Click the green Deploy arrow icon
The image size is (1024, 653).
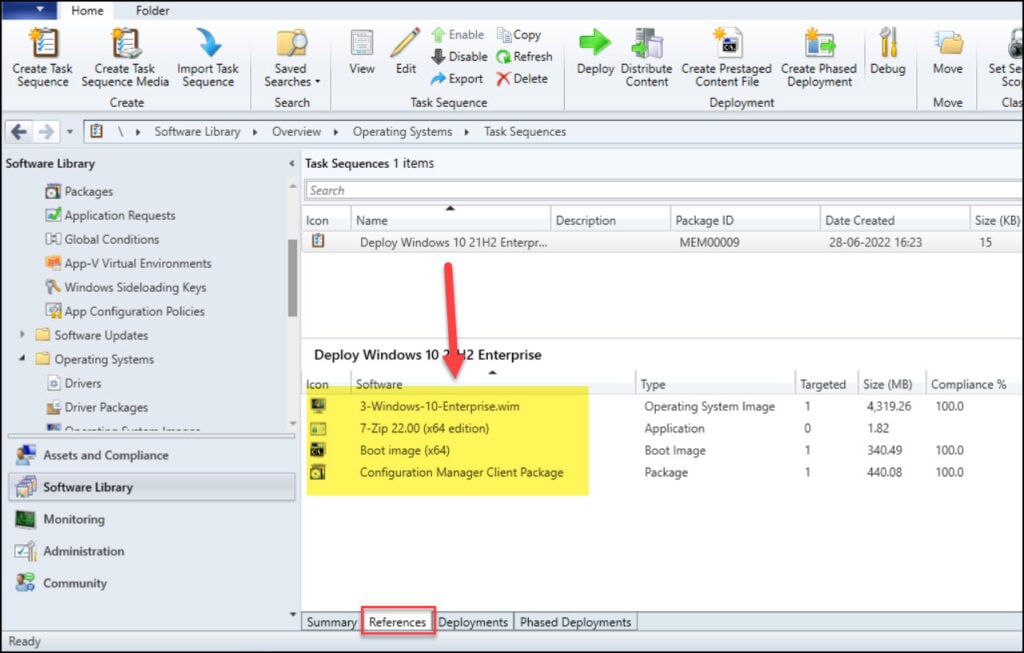[595, 43]
